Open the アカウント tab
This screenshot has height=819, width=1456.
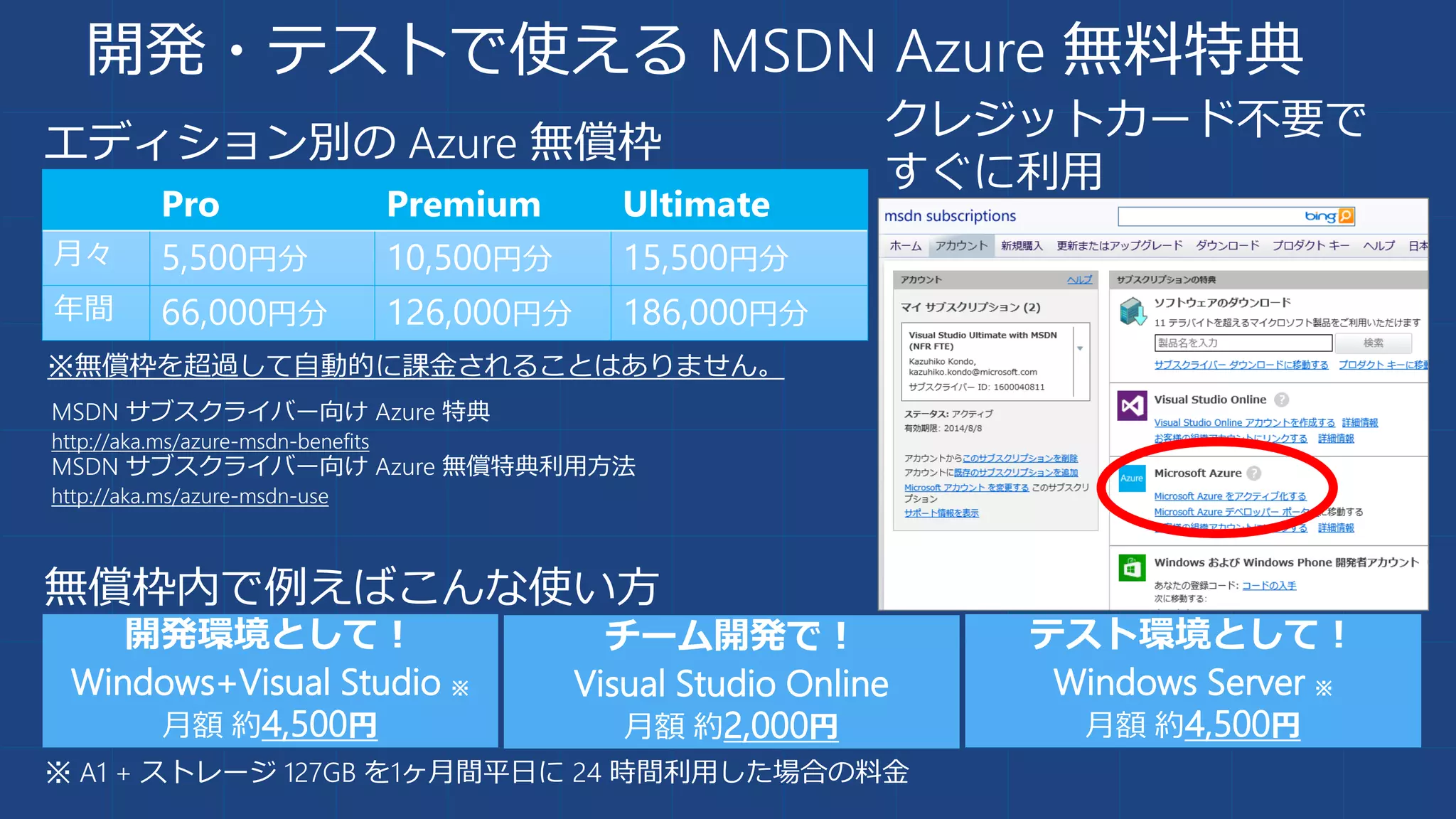[x=961, y=245]
